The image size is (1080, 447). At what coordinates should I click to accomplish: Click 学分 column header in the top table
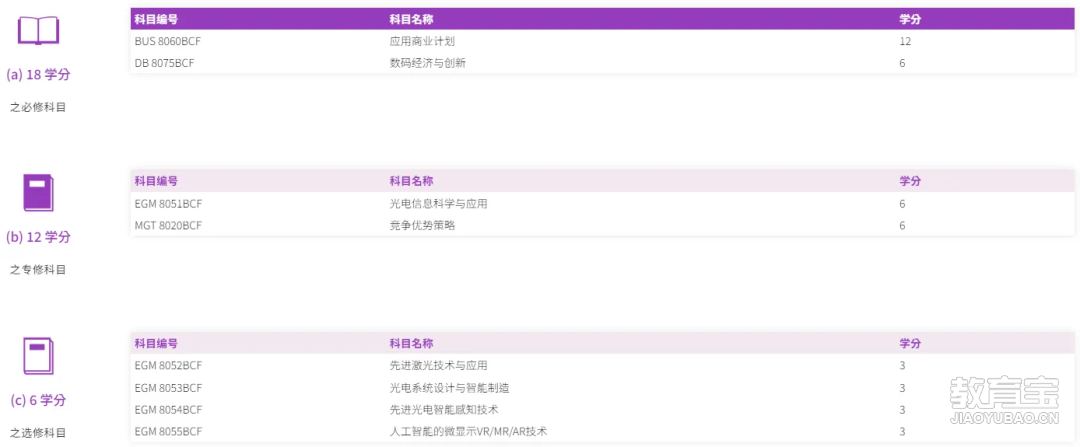point(910,19)
